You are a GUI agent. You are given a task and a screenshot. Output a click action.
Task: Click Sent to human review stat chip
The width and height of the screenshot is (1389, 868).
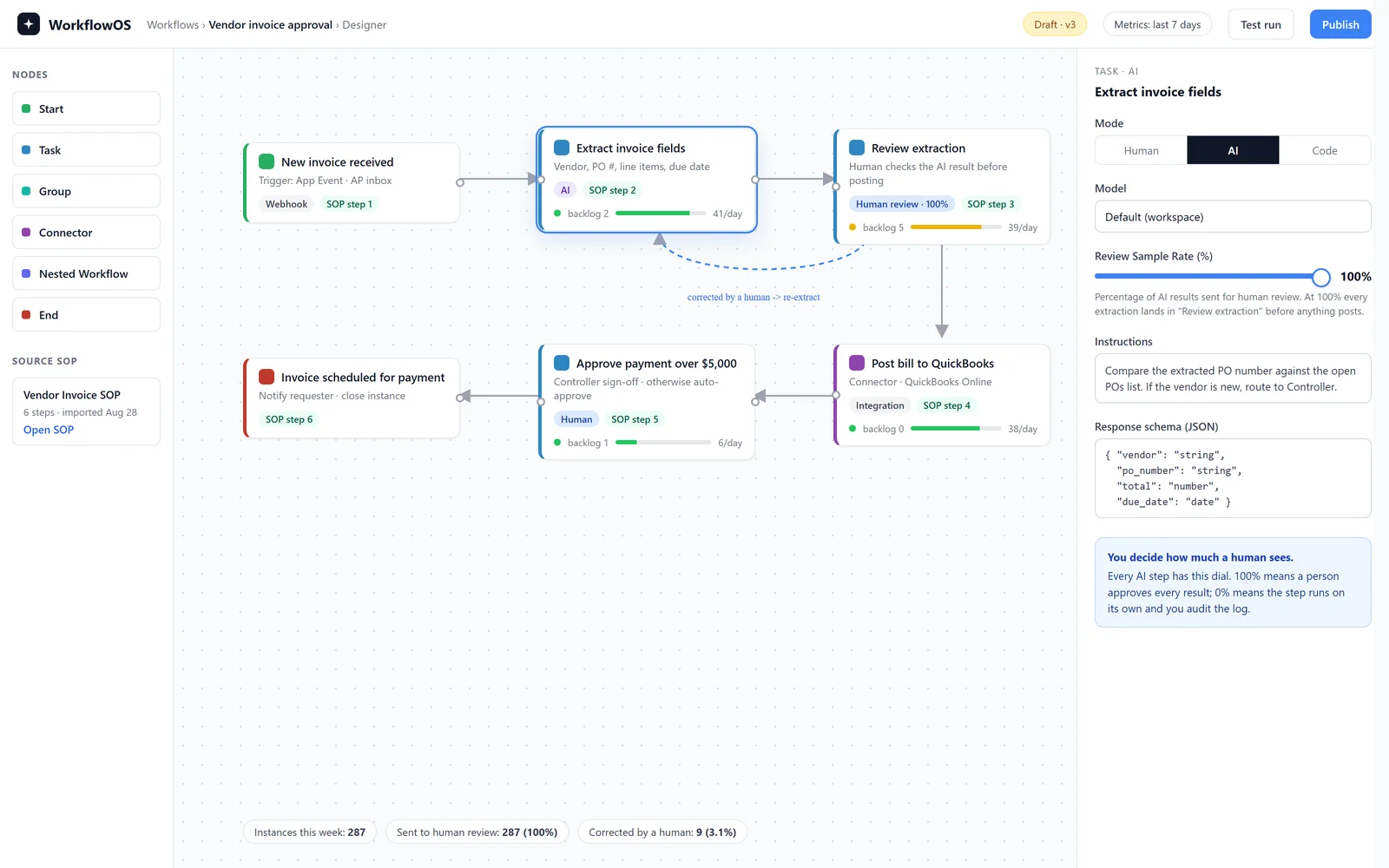click(x=477, y=832)
